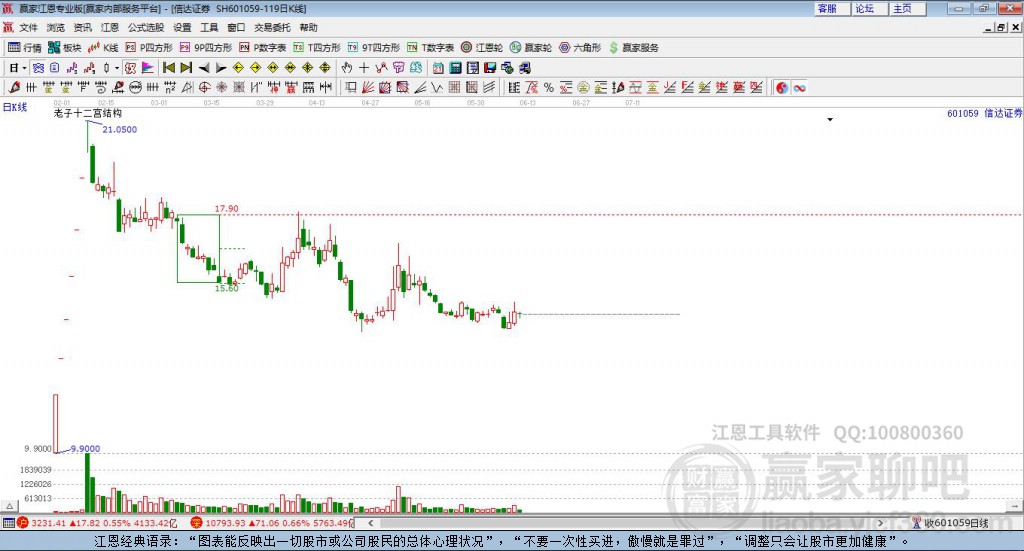Viewport: 1024px width, 551px height.
Task: Open the 行情 market quotes view
Action: click(25, 48)
